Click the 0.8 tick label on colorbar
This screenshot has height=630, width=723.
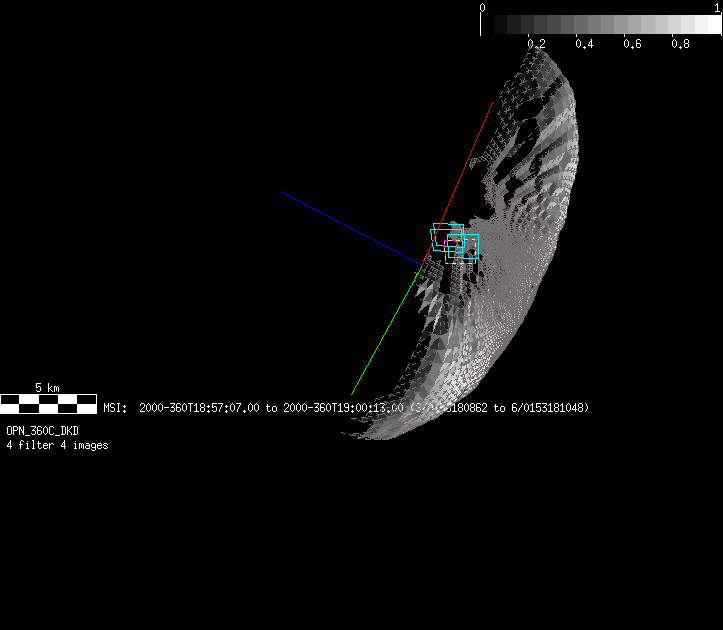point(680,44)
